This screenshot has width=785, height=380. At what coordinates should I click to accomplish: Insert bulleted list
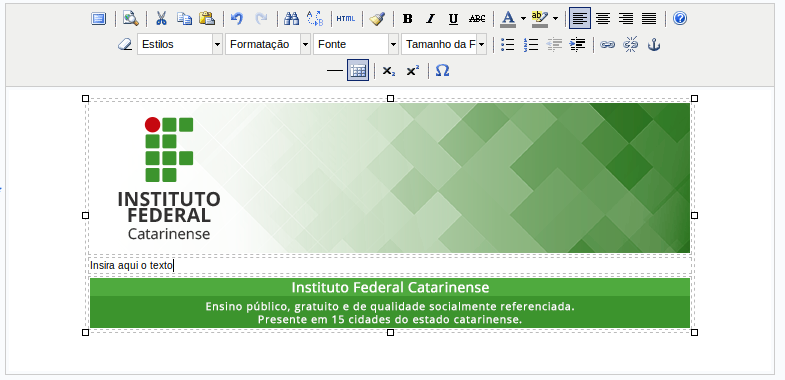[508, 45]
